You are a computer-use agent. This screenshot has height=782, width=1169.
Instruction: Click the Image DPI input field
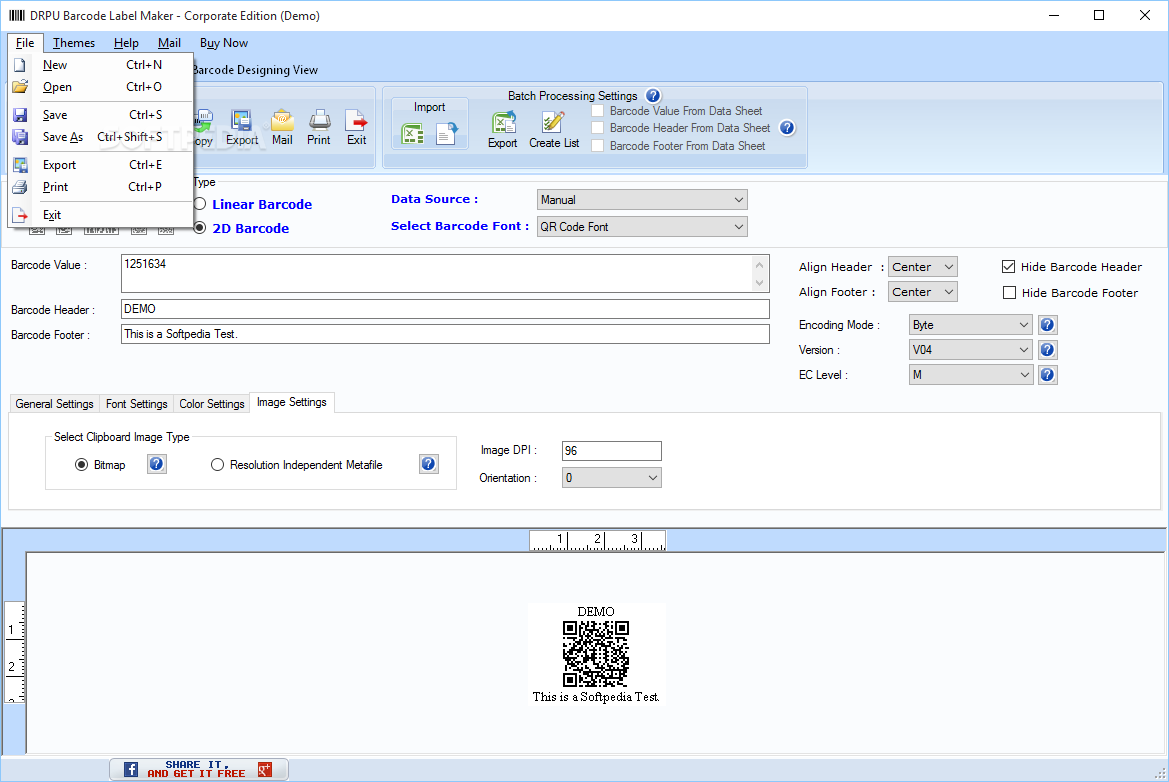coord(611,451)
